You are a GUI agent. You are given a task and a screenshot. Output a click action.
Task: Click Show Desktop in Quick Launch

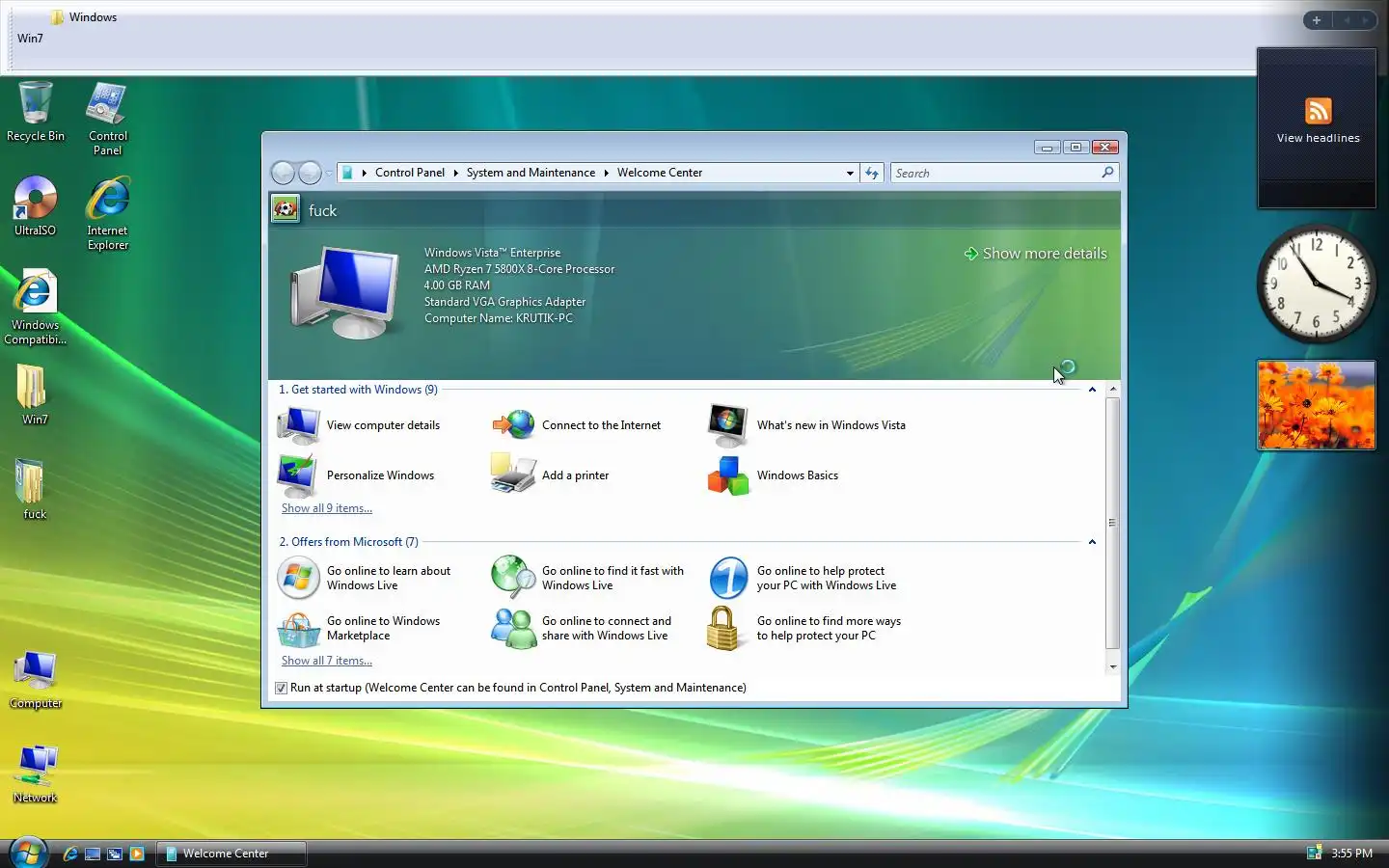pos(93,854)
